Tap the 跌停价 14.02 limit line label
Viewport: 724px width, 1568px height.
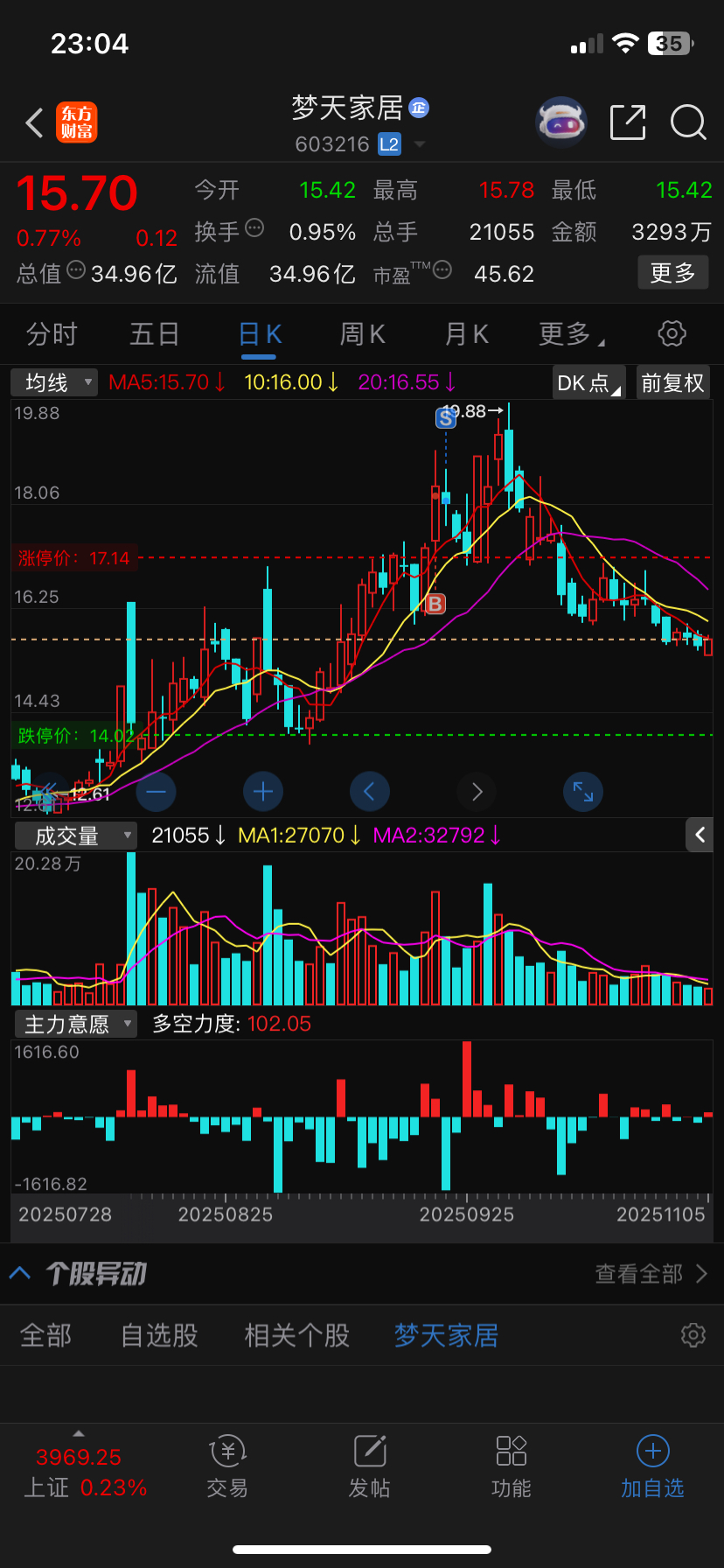click(75, 735)
